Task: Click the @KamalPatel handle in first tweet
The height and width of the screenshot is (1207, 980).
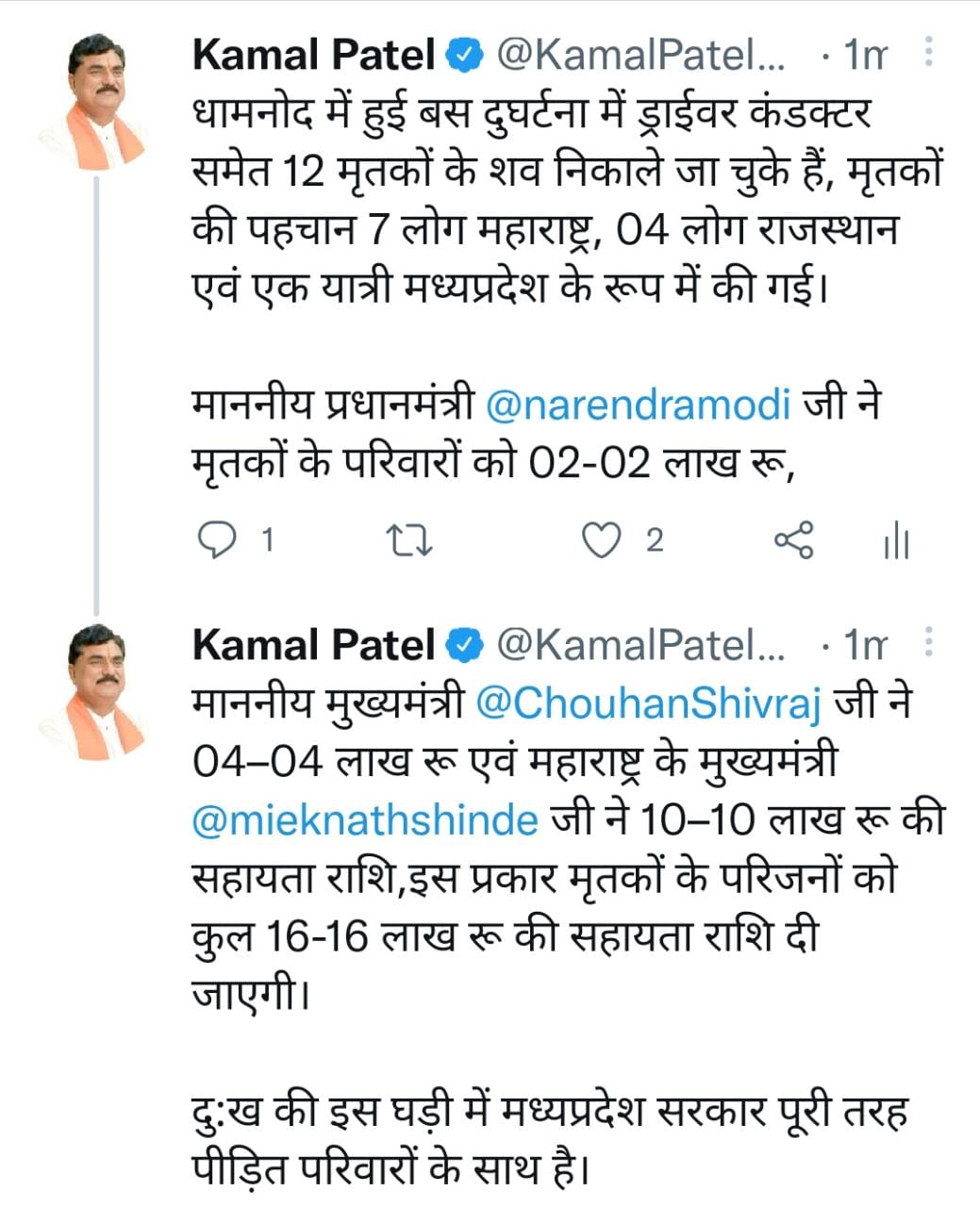Action: (x=640, y=57)
